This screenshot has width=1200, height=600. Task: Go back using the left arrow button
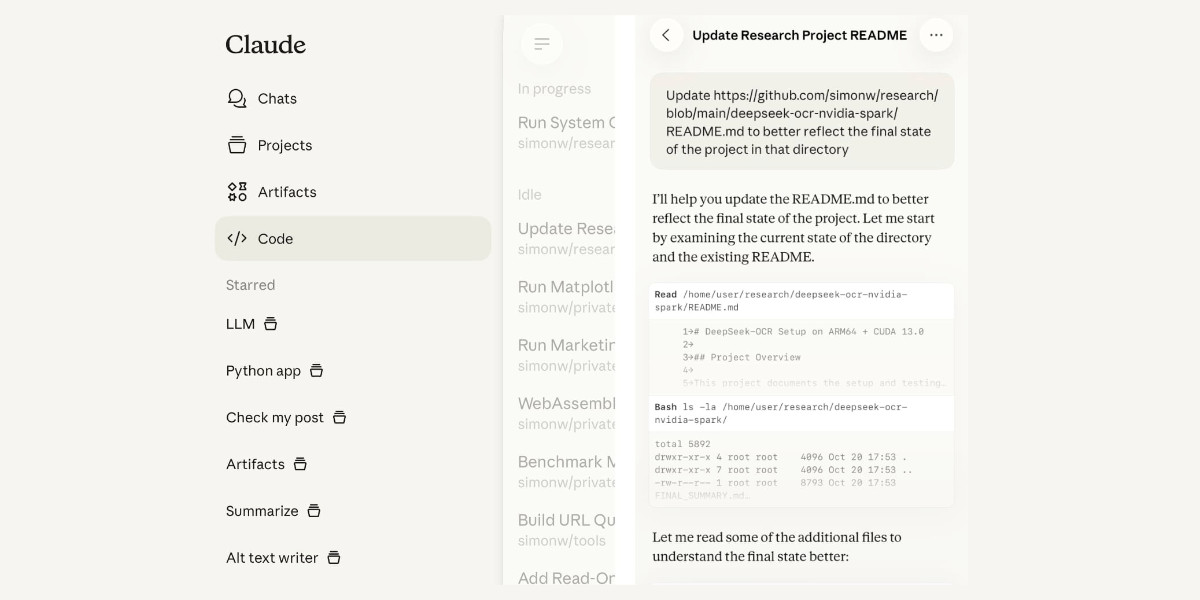[666, 35]
